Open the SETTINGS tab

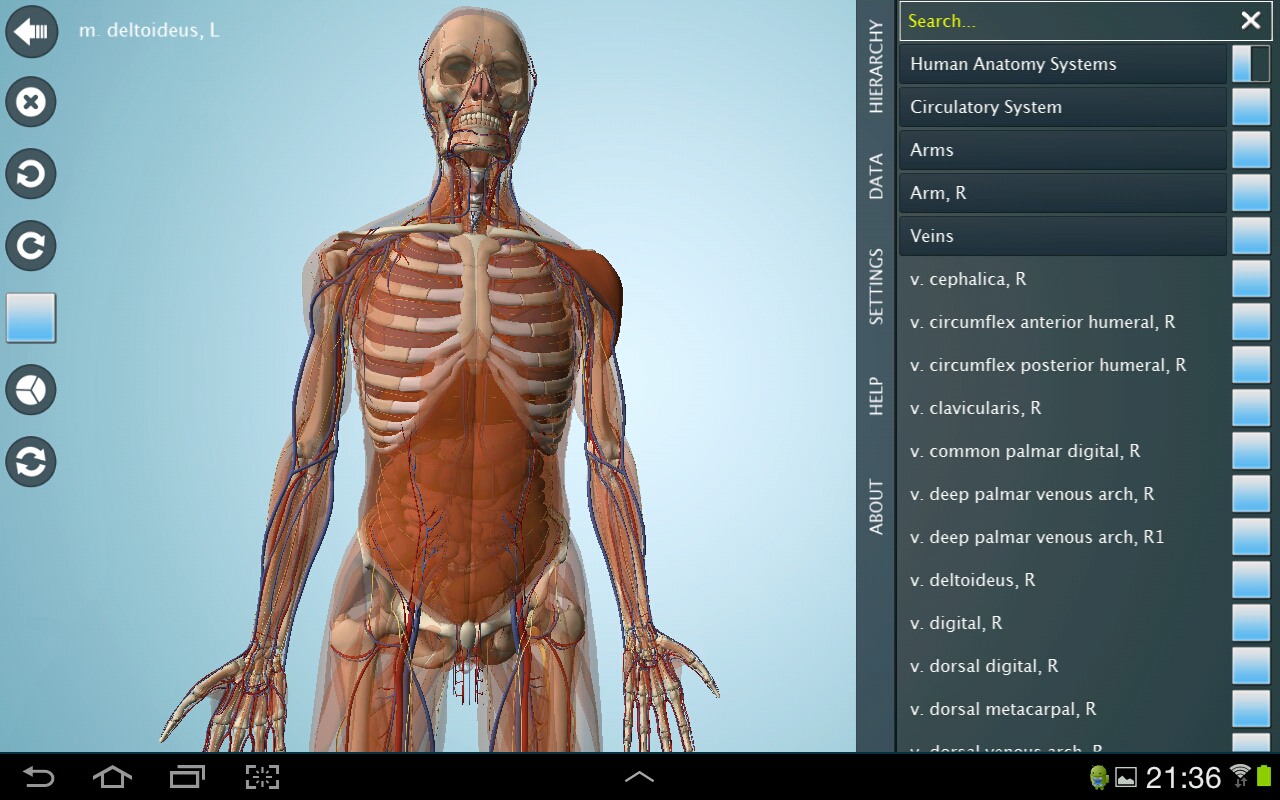point(876,287)
